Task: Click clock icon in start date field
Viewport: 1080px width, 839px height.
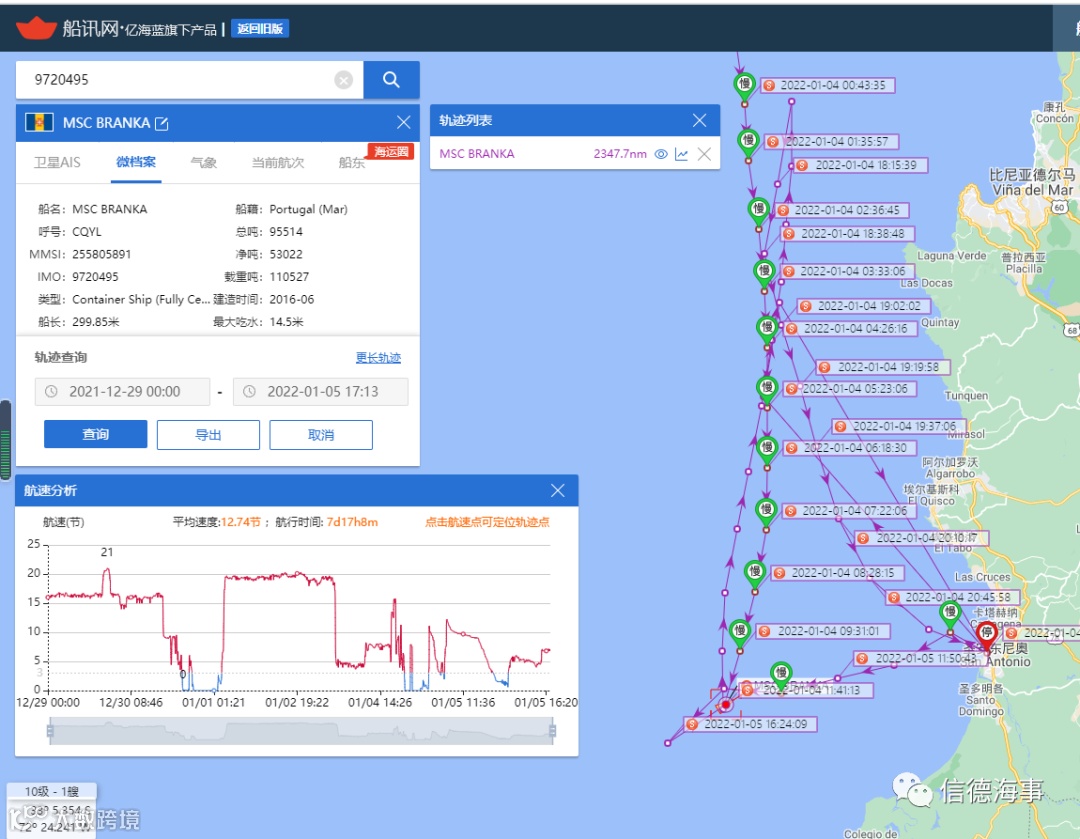Action: (51, 391)
